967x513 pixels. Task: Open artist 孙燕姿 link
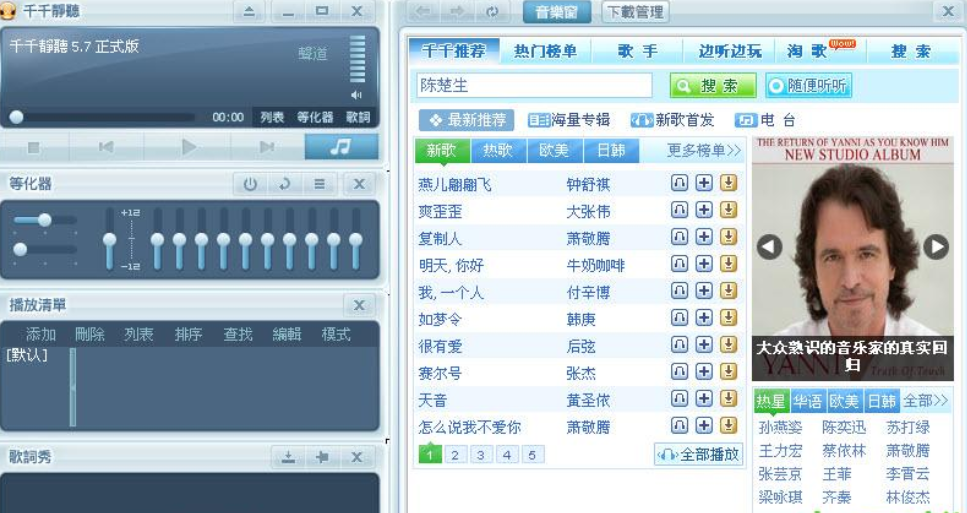[x=780, y=427]
